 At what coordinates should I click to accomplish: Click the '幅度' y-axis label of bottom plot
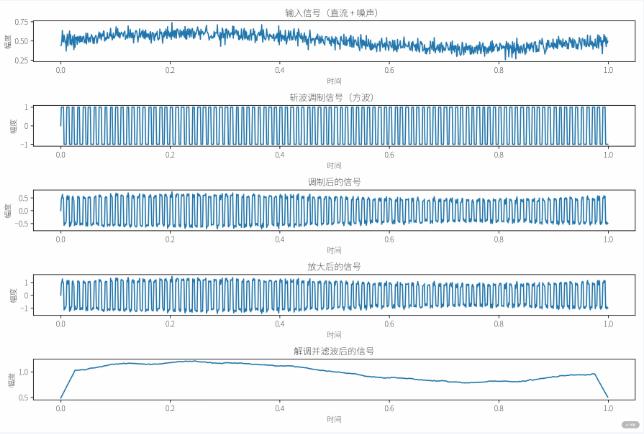tap(9, 380)
